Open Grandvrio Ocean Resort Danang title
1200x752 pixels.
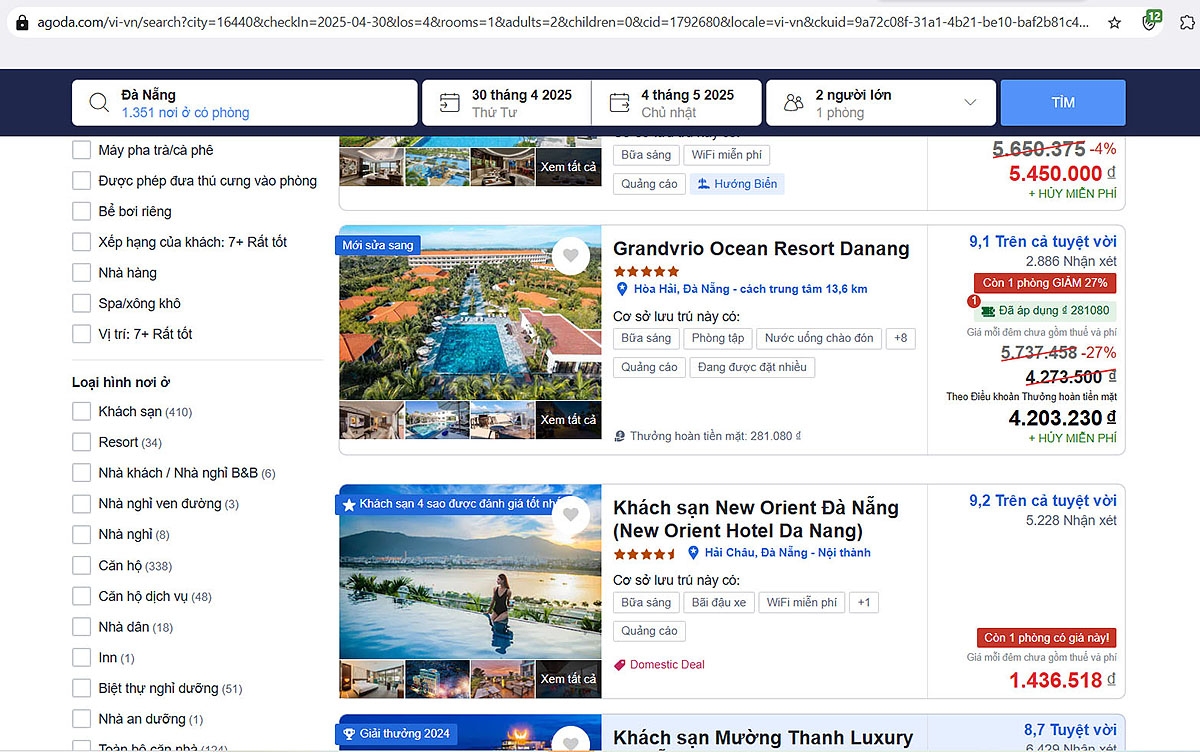pos(761,248)
